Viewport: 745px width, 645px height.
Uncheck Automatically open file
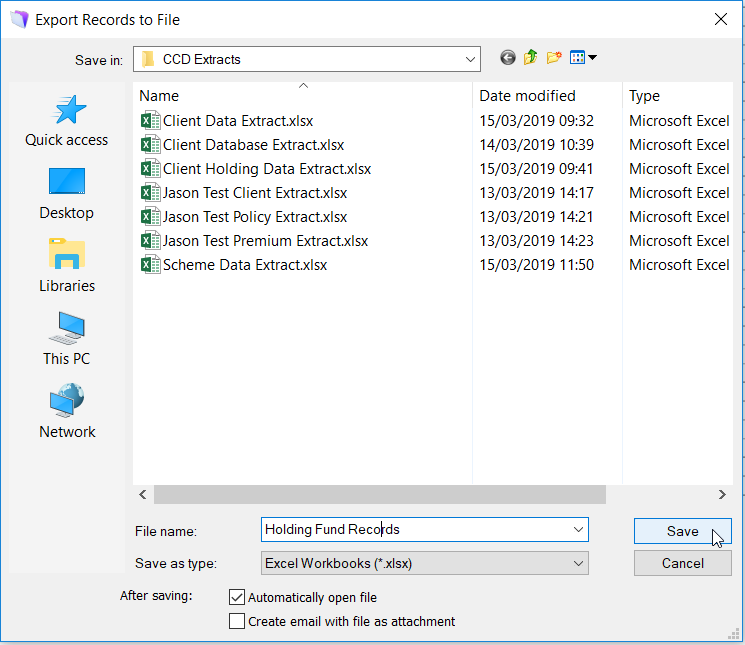237,597
